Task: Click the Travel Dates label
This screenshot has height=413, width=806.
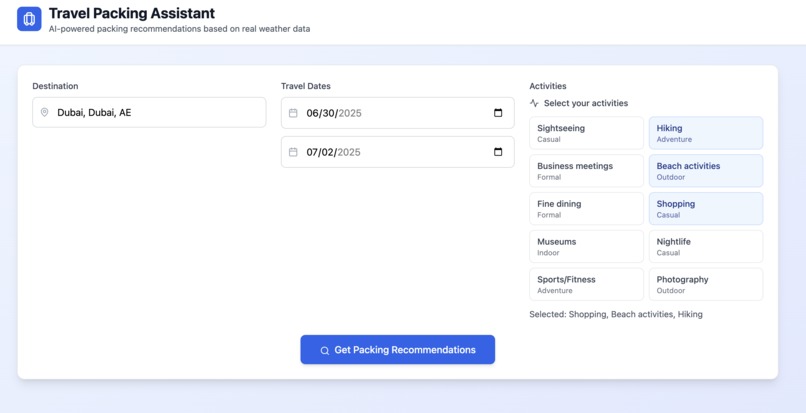Action: (306, 86)
